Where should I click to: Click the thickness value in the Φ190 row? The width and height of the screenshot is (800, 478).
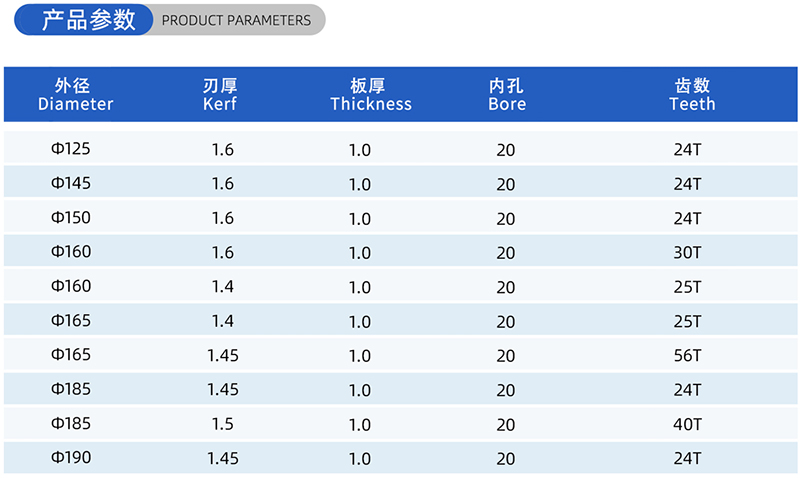(360, 459)
